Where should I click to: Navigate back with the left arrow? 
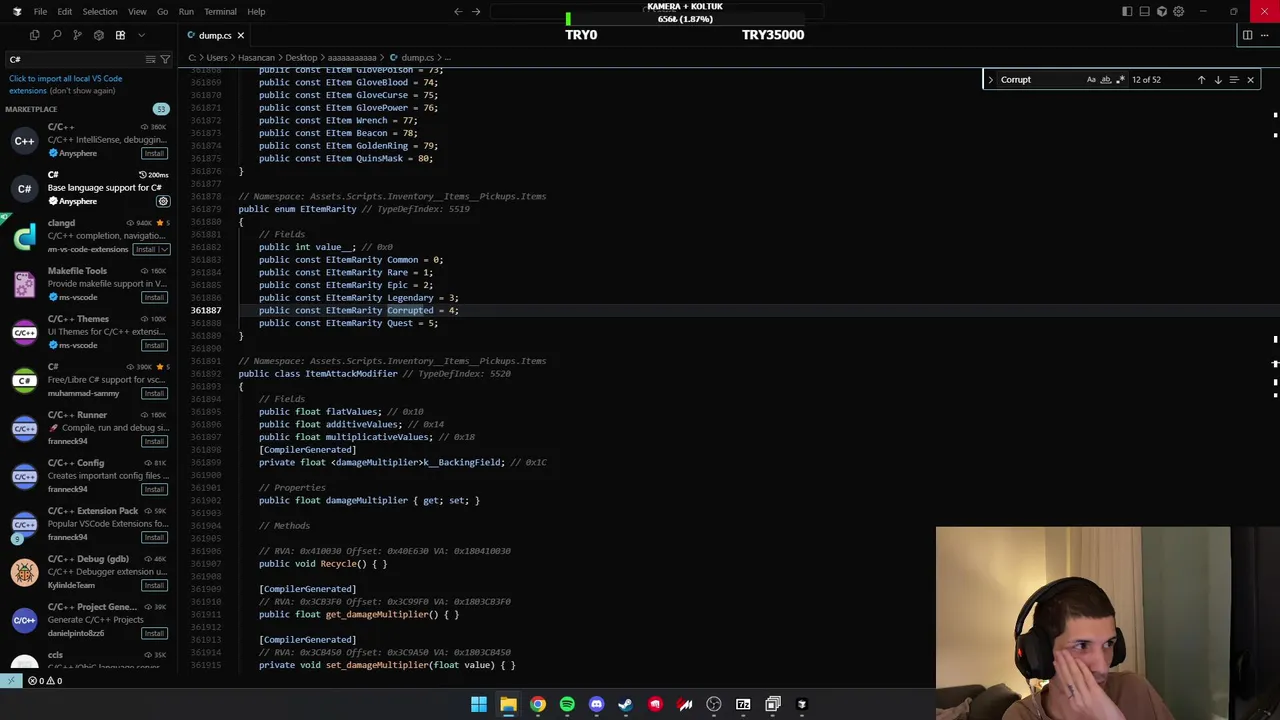[458, 11]
